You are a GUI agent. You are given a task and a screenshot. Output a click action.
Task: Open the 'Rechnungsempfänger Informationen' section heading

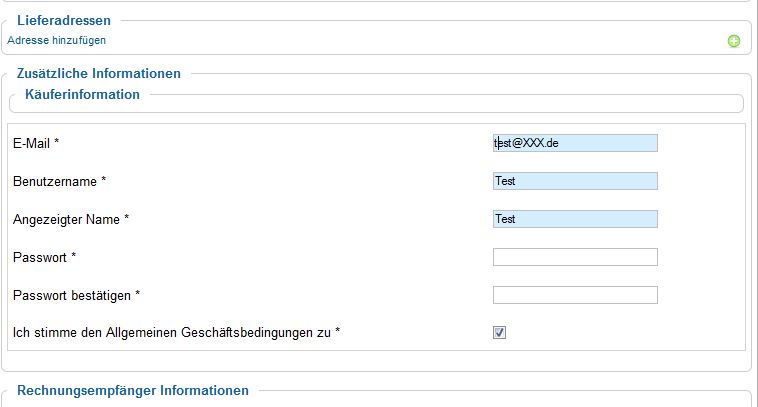click(x=133, y=390)
